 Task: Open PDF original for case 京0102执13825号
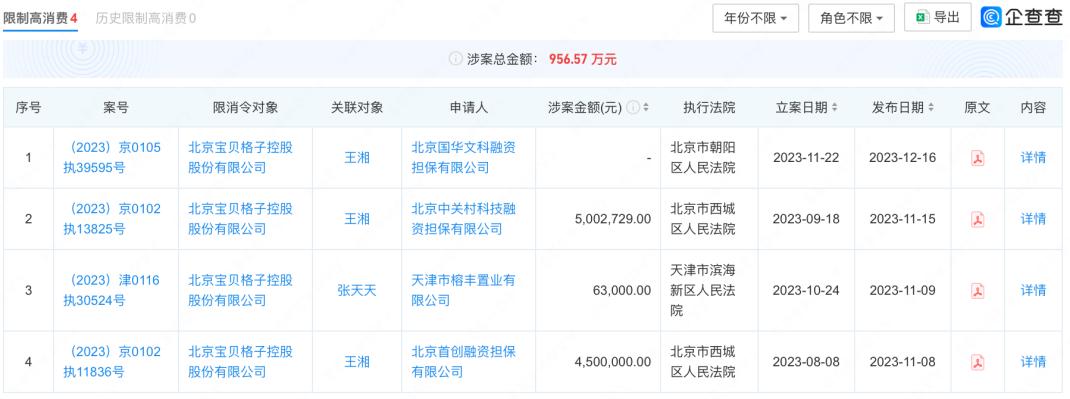tap(978, 220)
